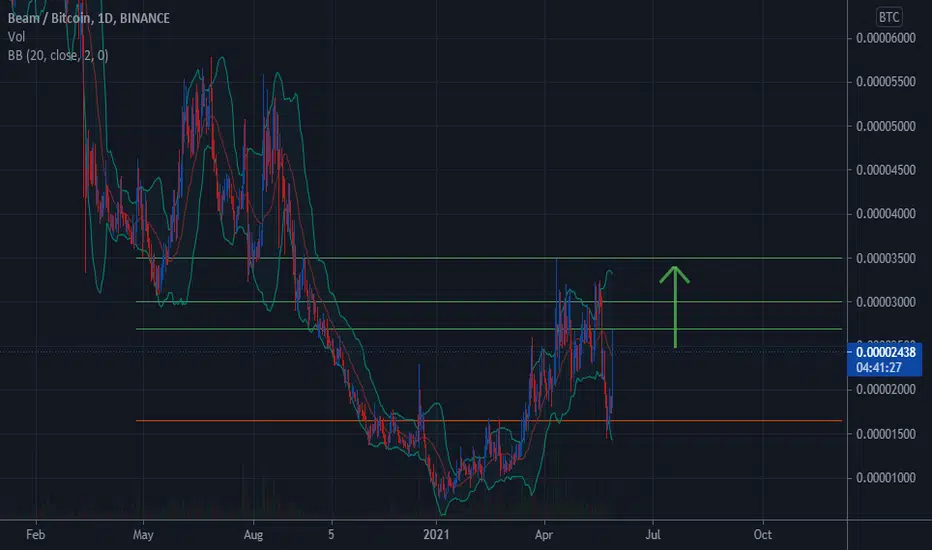Click the Oct date label
The height and width of the screenshot is (550, 932).
pos(763,535)
